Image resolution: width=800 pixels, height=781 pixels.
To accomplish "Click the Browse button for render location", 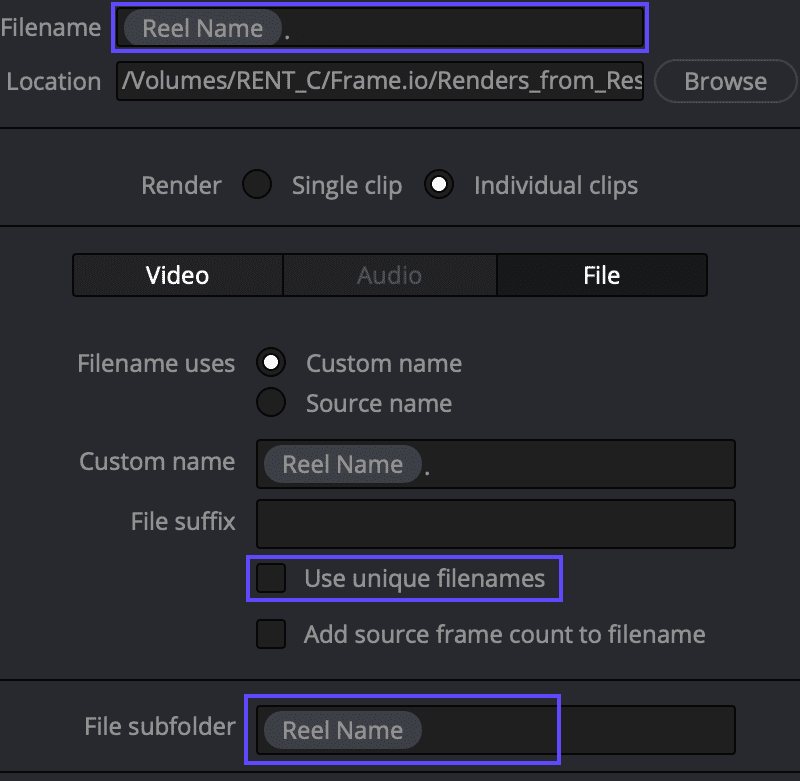I will (x=725, y=81).
